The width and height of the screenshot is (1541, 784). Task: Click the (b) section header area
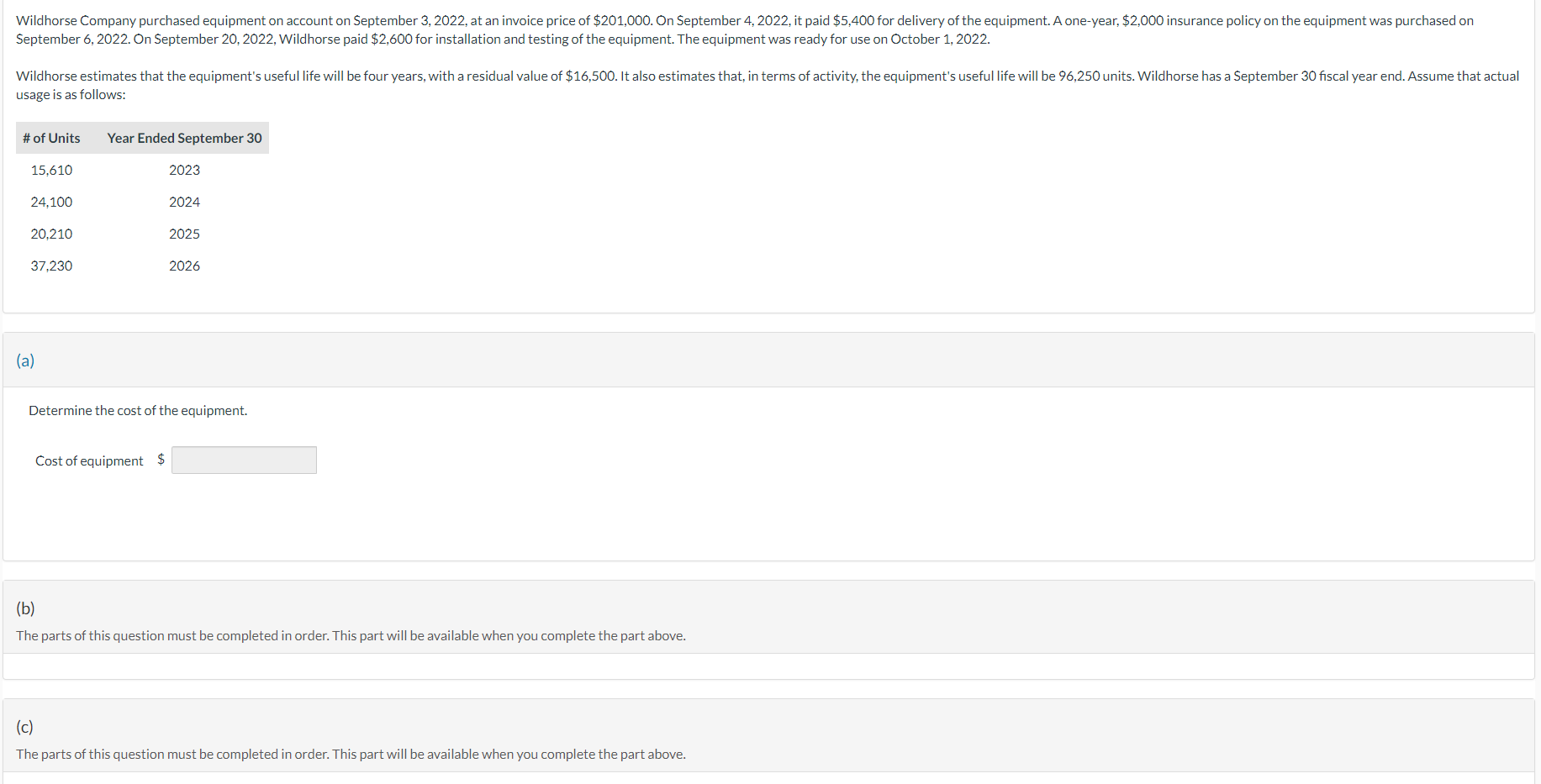tap(25, 607)
